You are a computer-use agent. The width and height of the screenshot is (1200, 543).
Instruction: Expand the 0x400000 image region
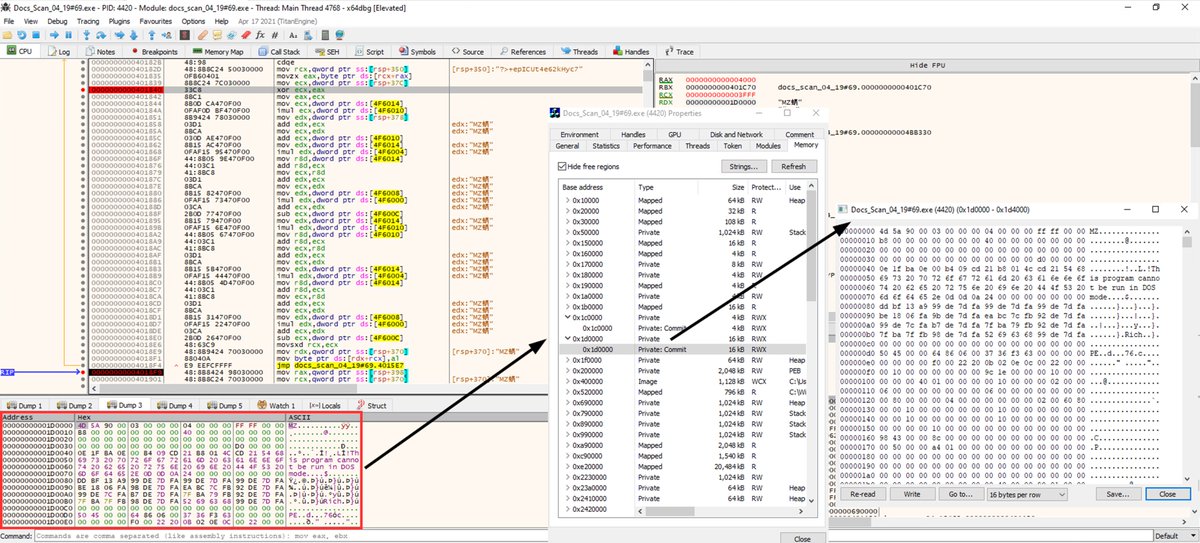tap(567, 380)
